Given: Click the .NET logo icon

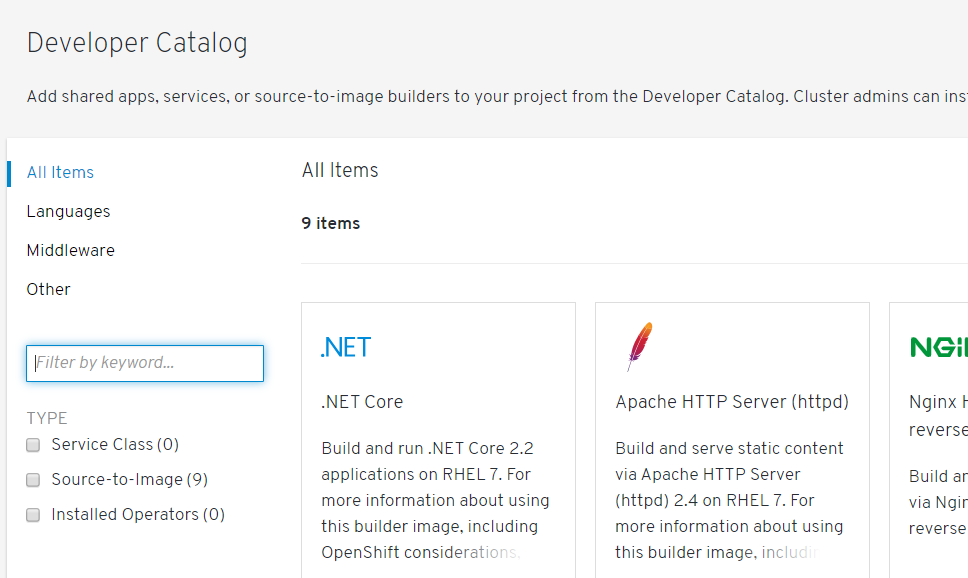Looking at the screenshot, I should pyautogui.click(x=345, y=347).
